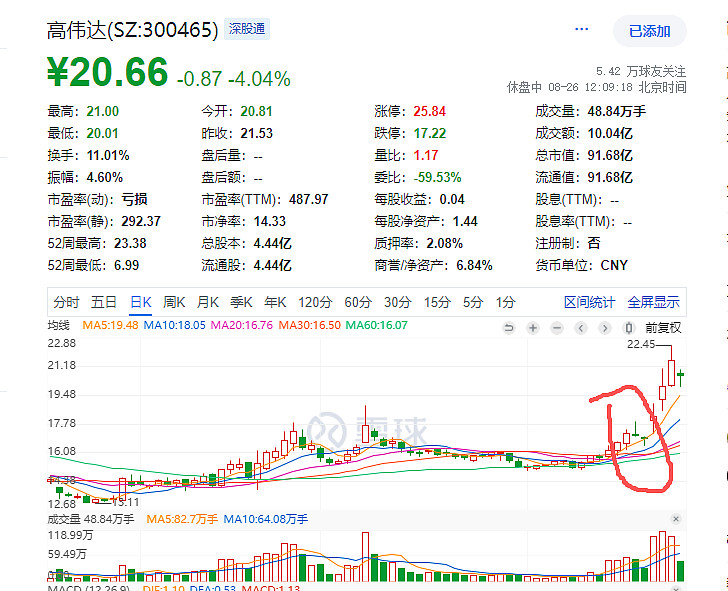Screen dimensions: 728x591
Task: Select the 季K tab
Action: pyautogui.click(x=241, y=303)
